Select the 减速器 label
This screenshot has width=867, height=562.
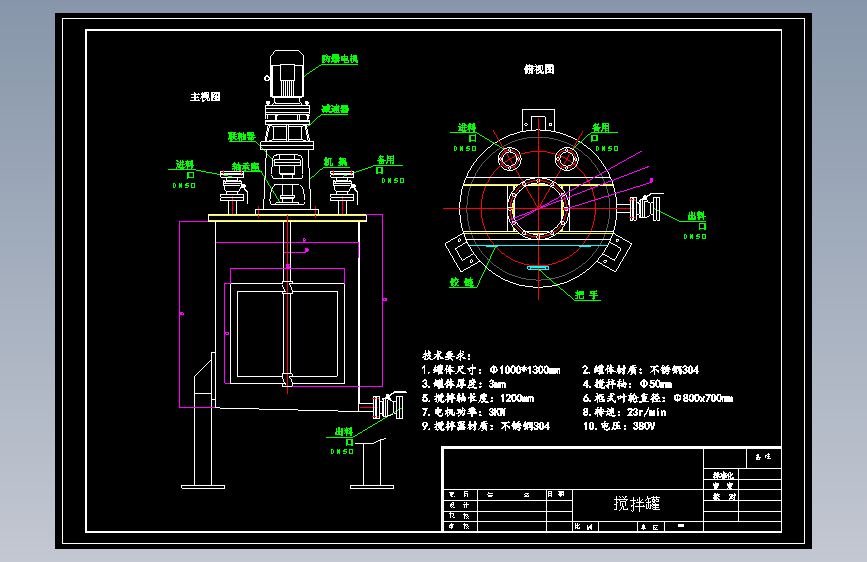(335, 109)
